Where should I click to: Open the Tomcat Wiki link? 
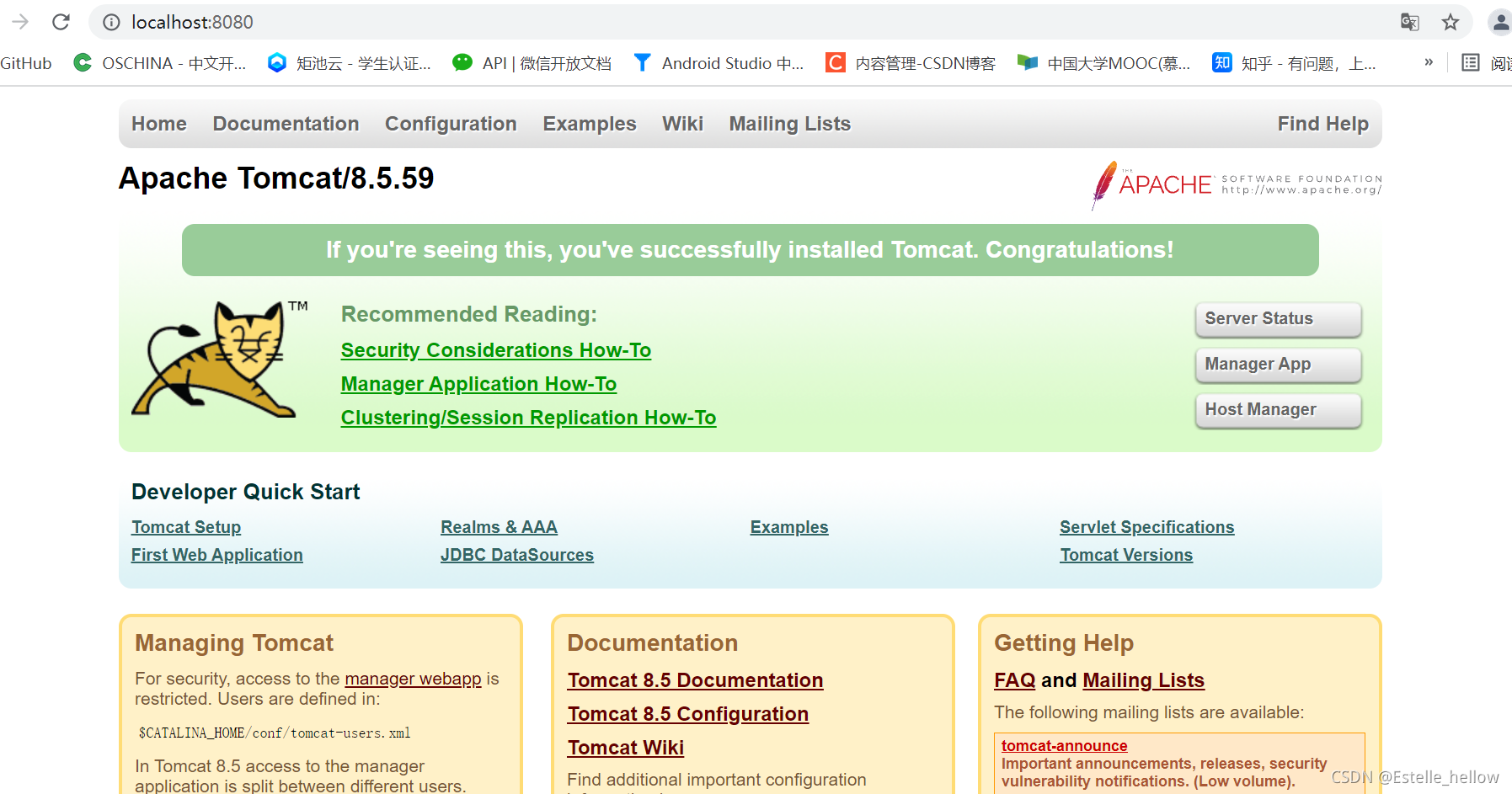625,748
